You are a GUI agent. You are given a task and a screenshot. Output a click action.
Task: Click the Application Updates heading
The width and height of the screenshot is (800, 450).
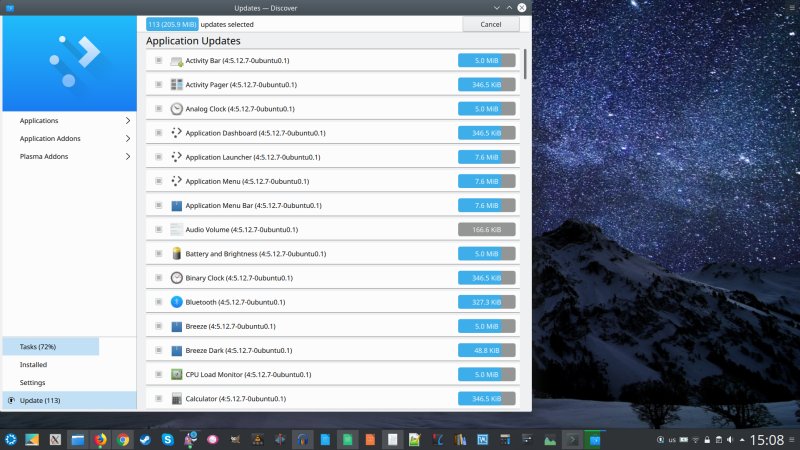point(193,41)
